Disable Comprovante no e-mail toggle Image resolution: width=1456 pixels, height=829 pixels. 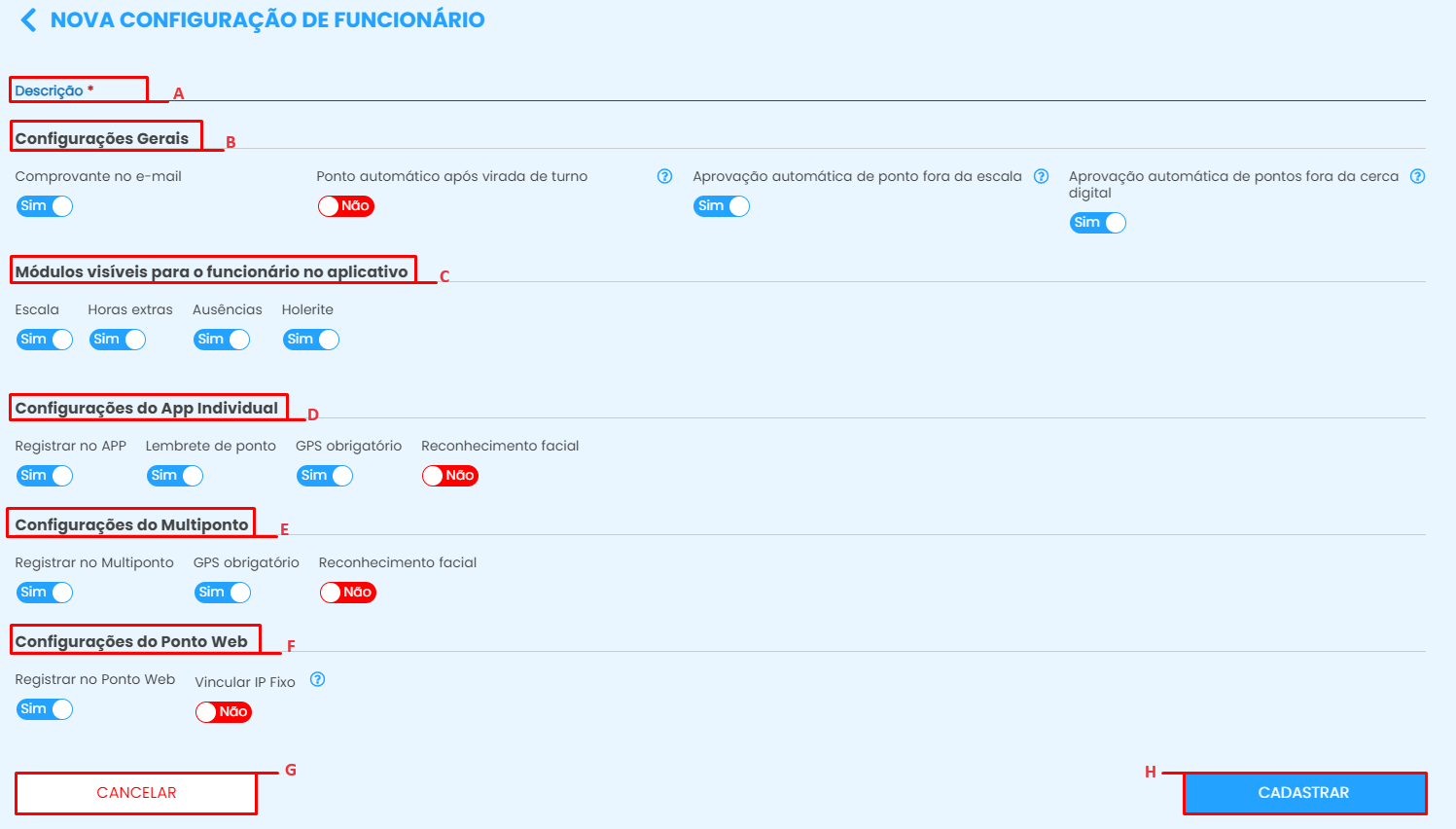point(45,206)
